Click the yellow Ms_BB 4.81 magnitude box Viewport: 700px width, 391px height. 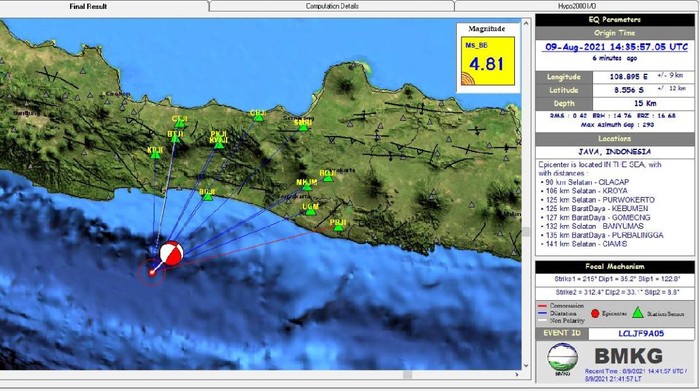pyautogui.click(x=488, y=61)
